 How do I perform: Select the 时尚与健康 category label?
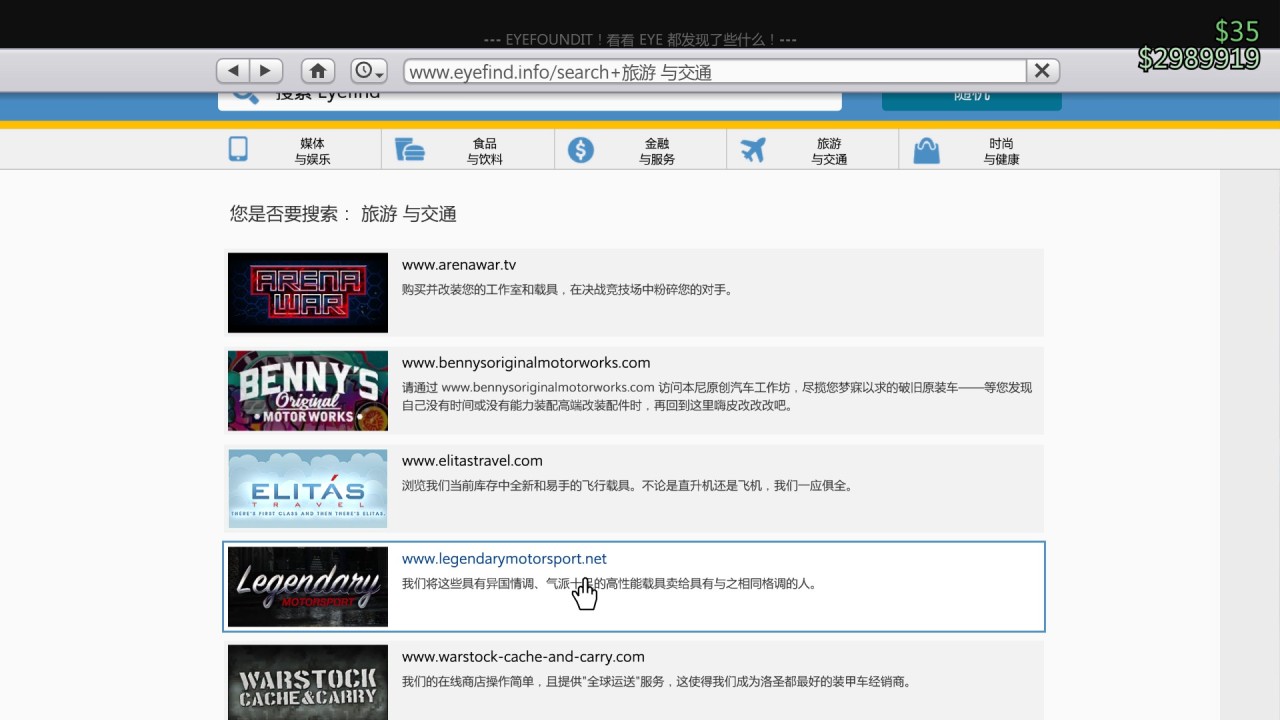(x=1001, y=151)
